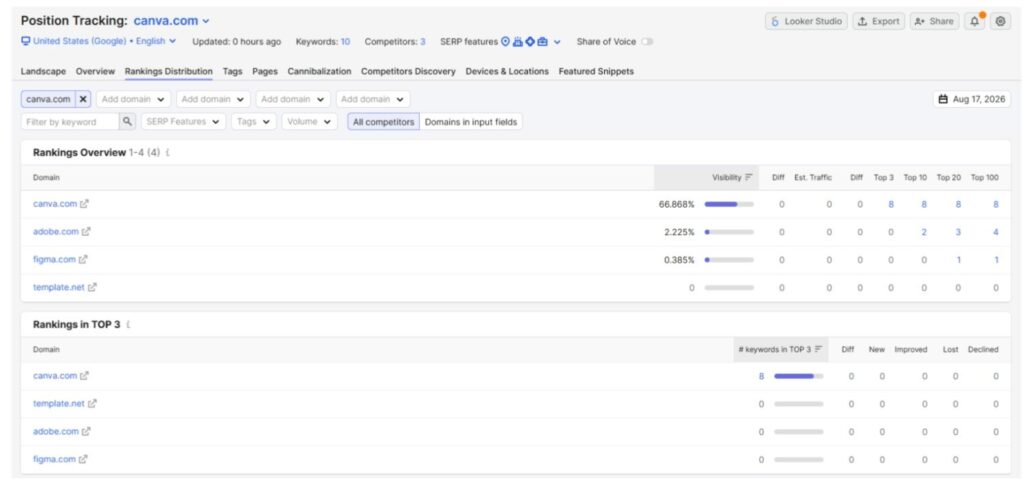Open external link icon next to adobe.com in Rankings Overview
Viewport: 1024px width, 479px height.
click(x=86, y=231)
